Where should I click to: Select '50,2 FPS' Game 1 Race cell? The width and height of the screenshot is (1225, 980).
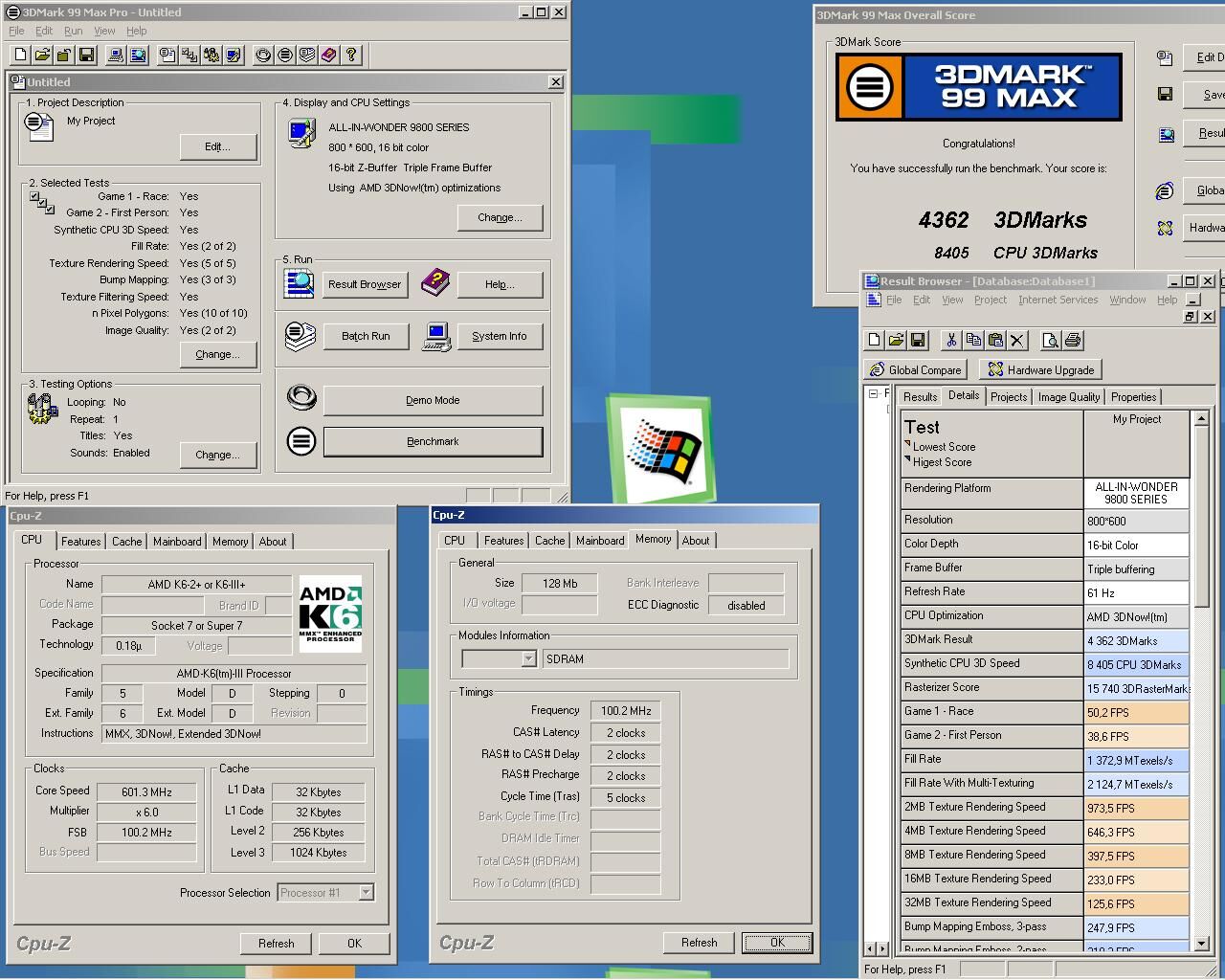point(1137,712)
